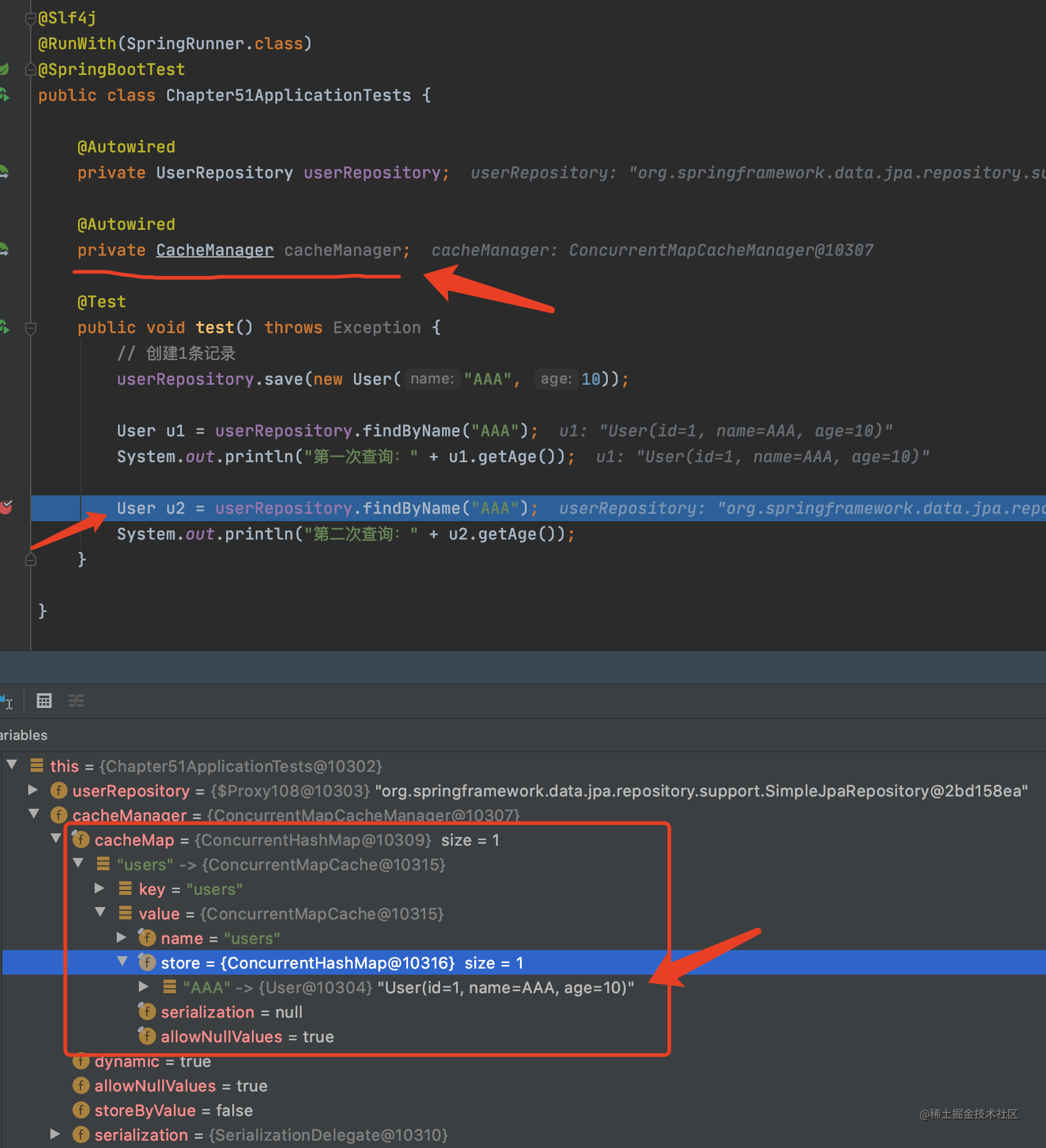Run the test() method using its gutter icon
The image size is (1046, 1148).
coord(4,328)
